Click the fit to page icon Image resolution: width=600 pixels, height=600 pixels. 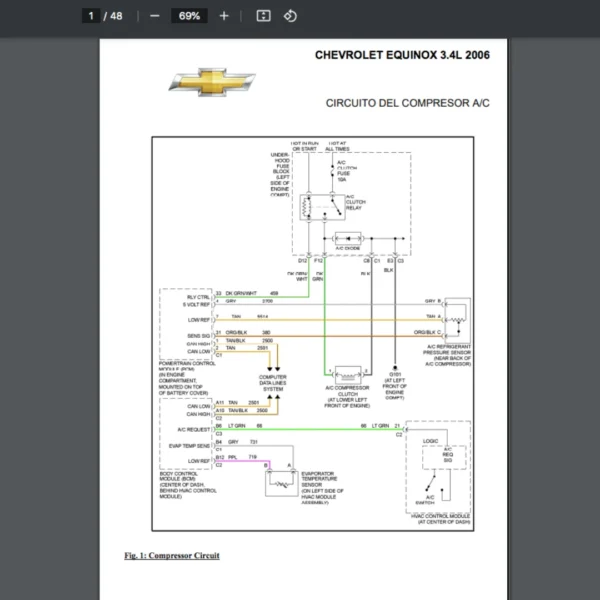[x=263, y=16]
